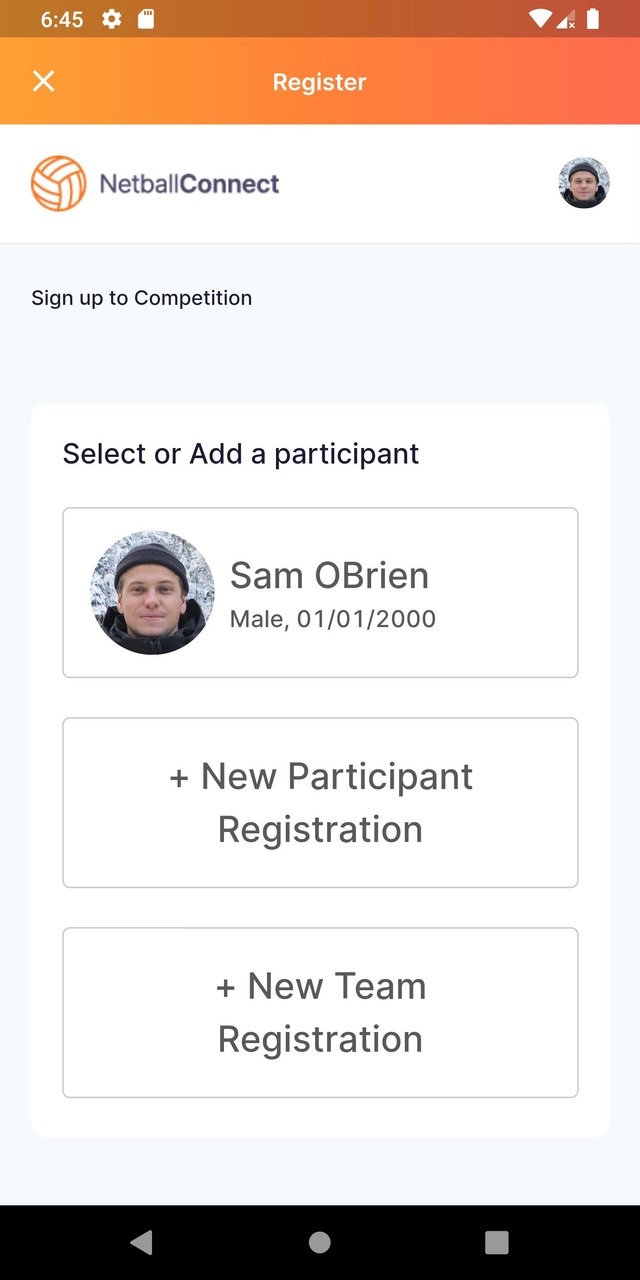Tap the SD card status bar icon
The height and width of the screenshot is (1280, 640).
point(146,19)
